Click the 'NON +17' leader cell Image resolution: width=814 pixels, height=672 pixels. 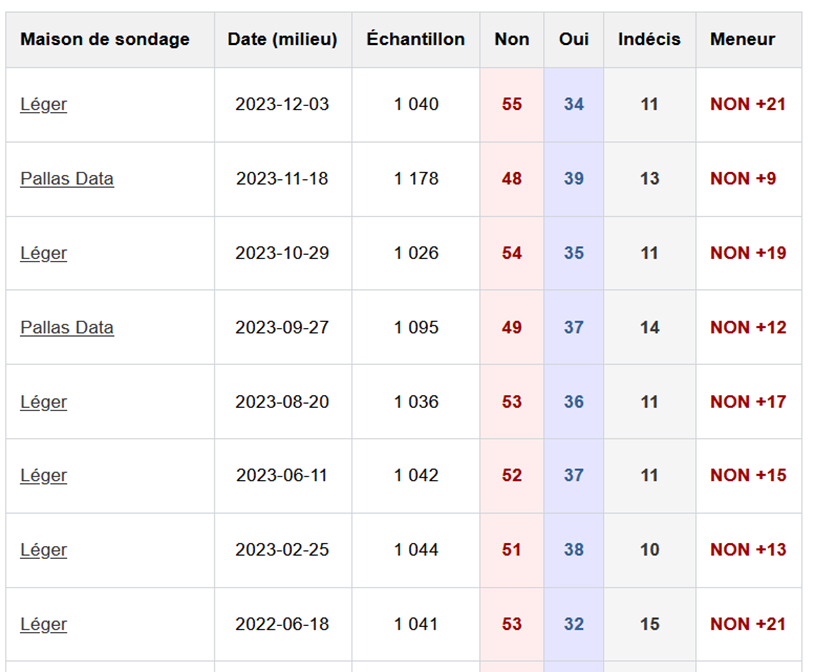(749, 402)
